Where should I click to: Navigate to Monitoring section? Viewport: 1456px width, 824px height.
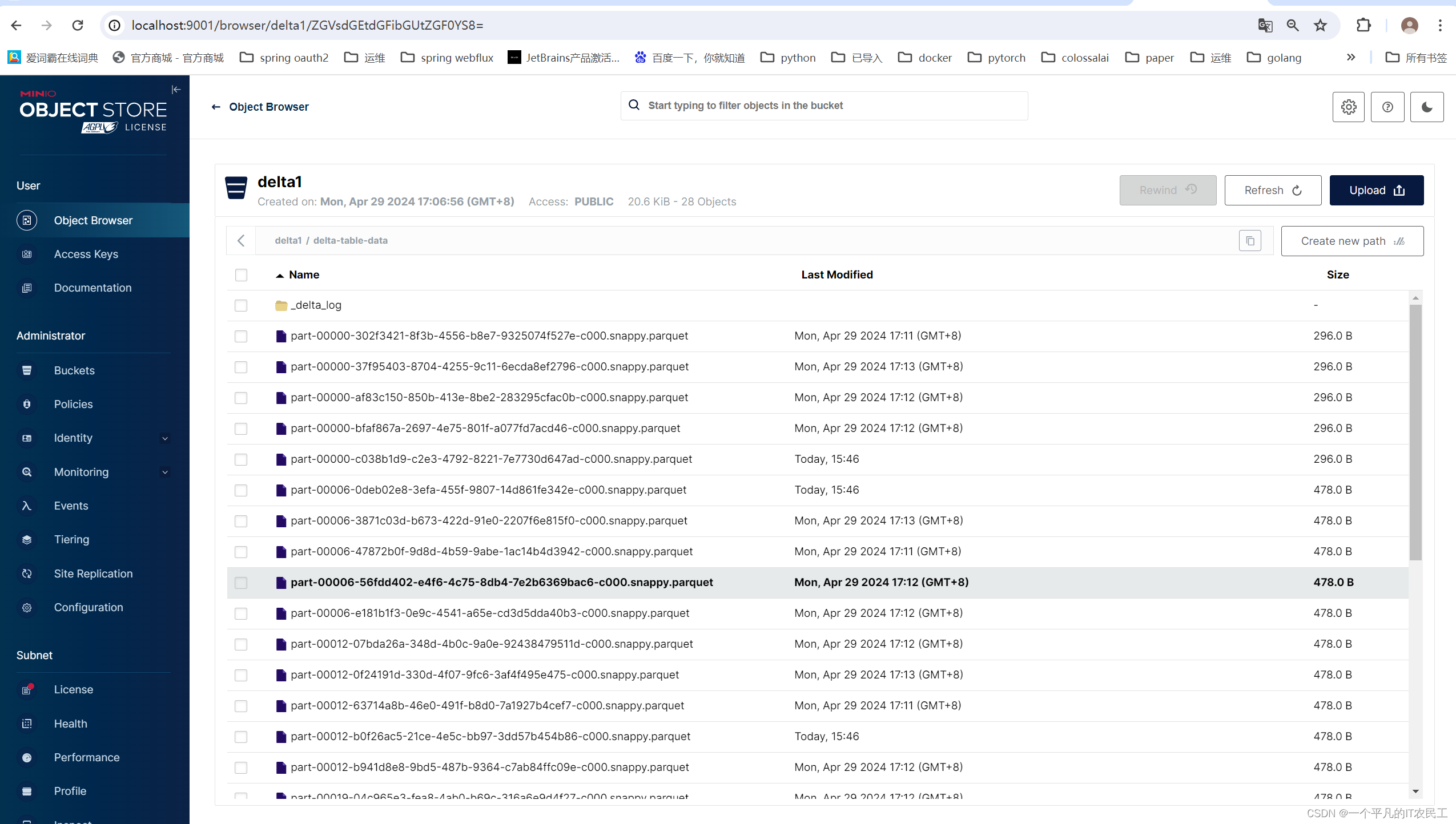pos(81,472)
